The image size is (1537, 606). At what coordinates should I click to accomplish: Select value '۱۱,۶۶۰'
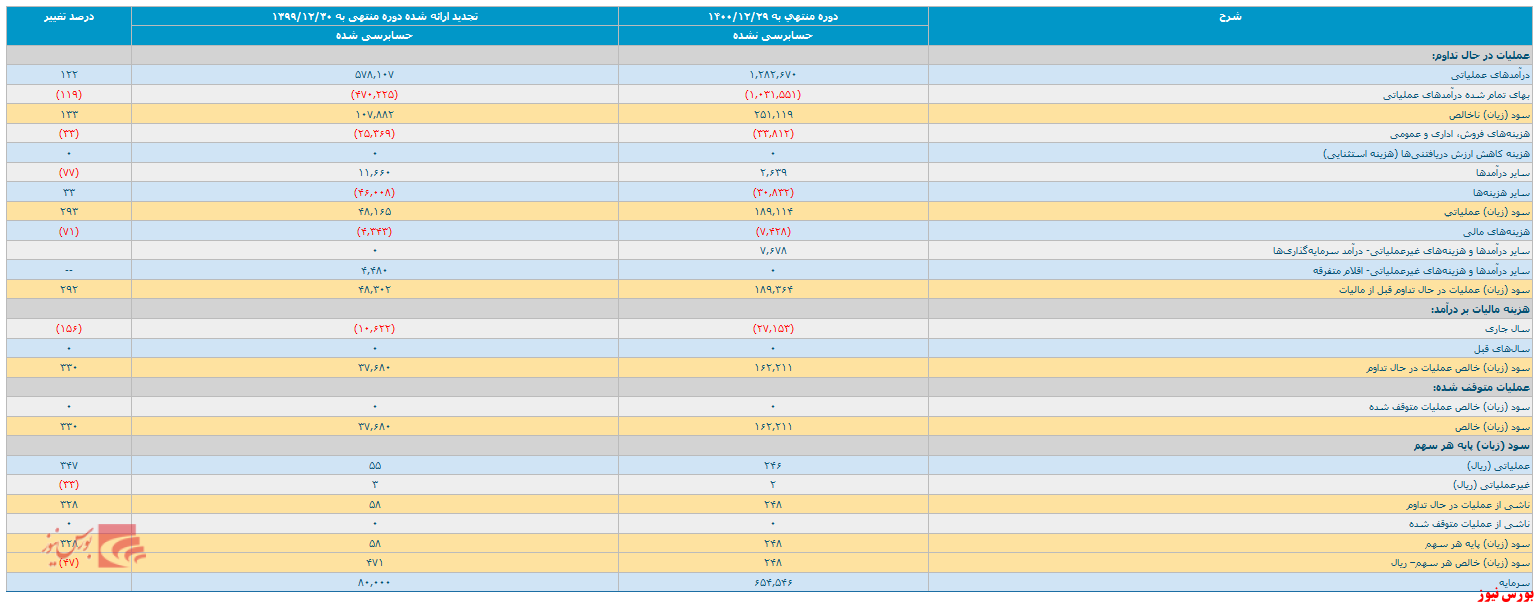point(375,172)
